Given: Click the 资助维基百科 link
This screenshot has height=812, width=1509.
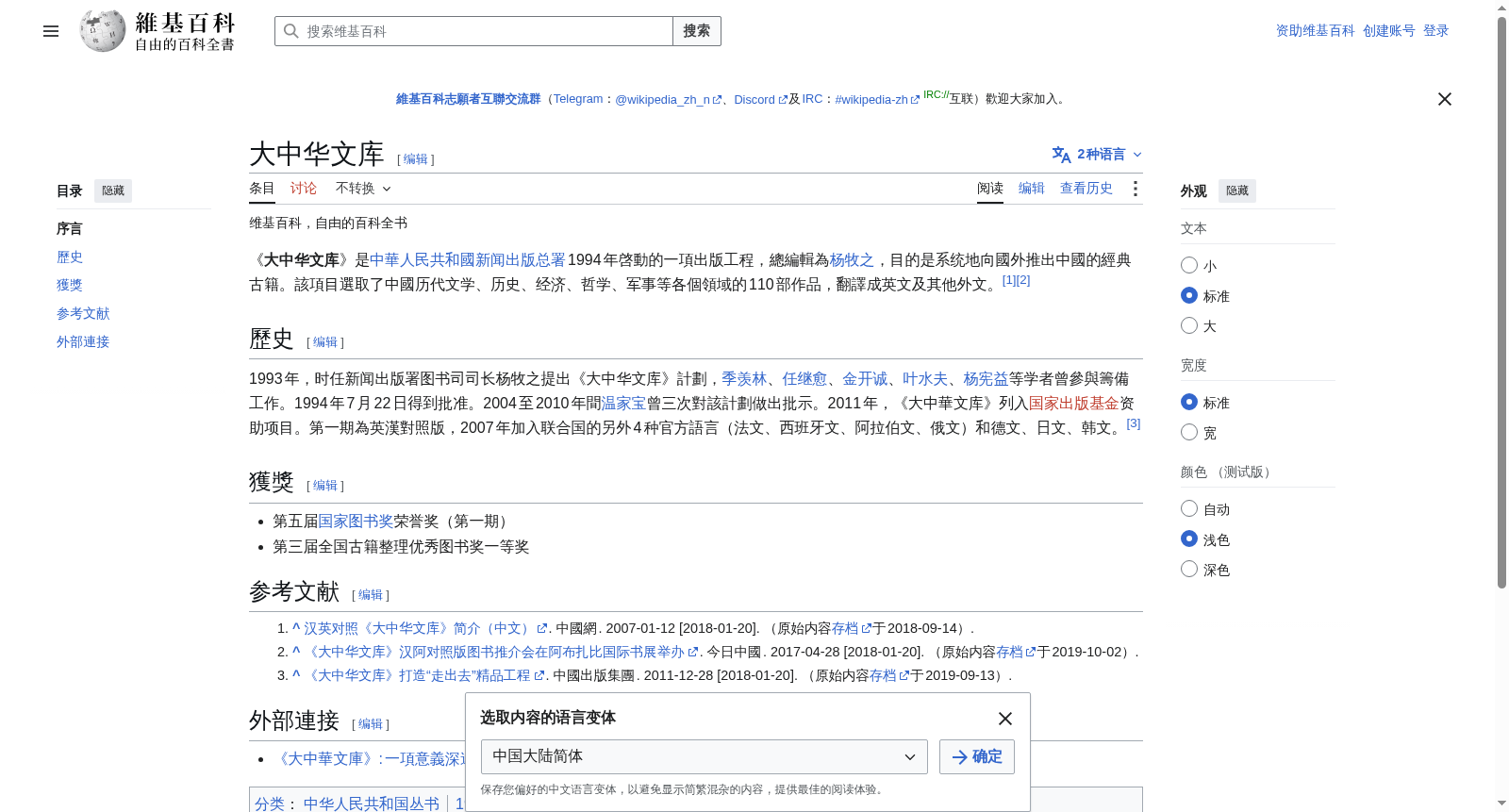Looking at the screenshot, I should point(1316,31).
